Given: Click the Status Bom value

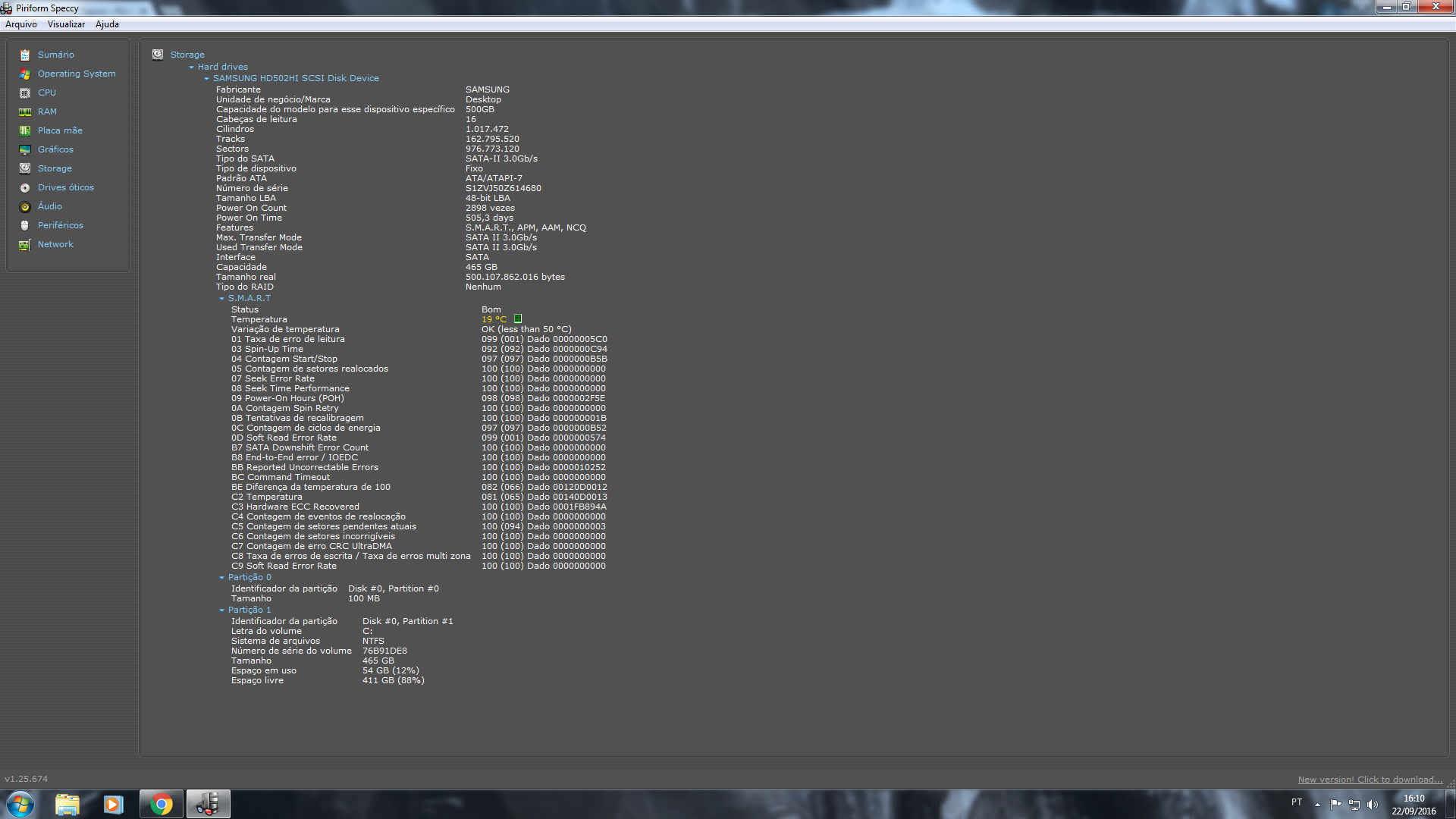Looking at the screenshot, I should click(491, 309).
